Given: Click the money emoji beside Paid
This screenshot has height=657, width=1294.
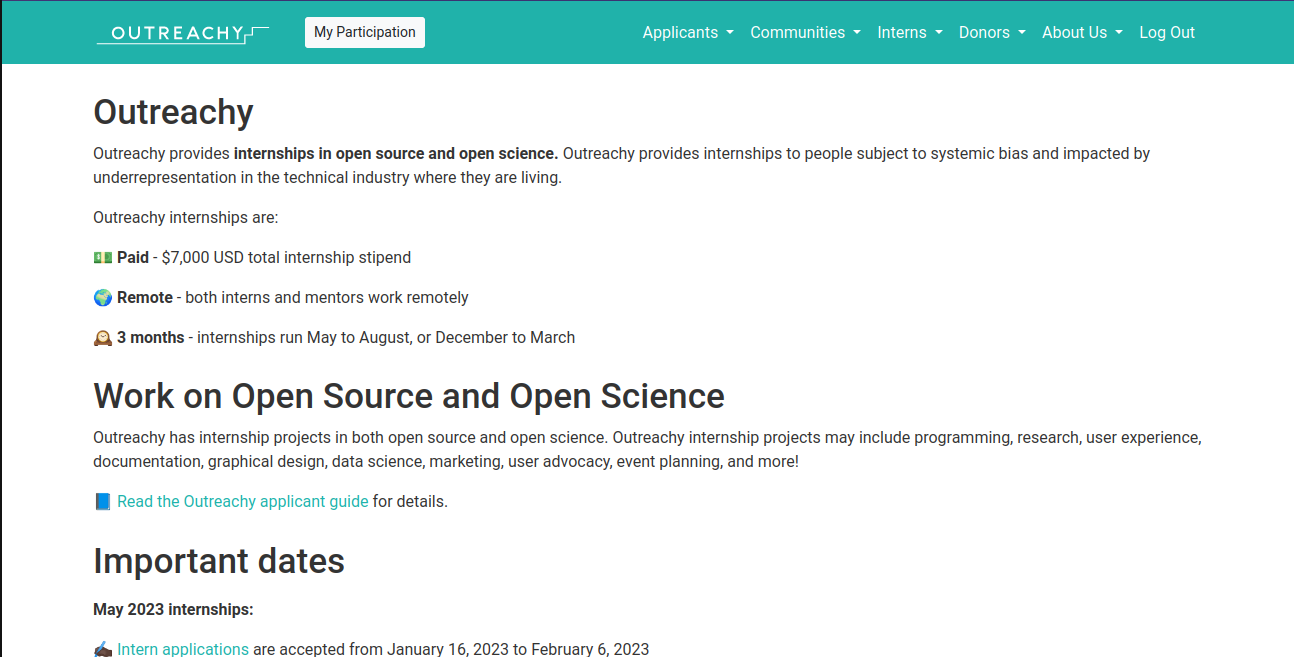Looking at the screenshot, I should 103,257.
